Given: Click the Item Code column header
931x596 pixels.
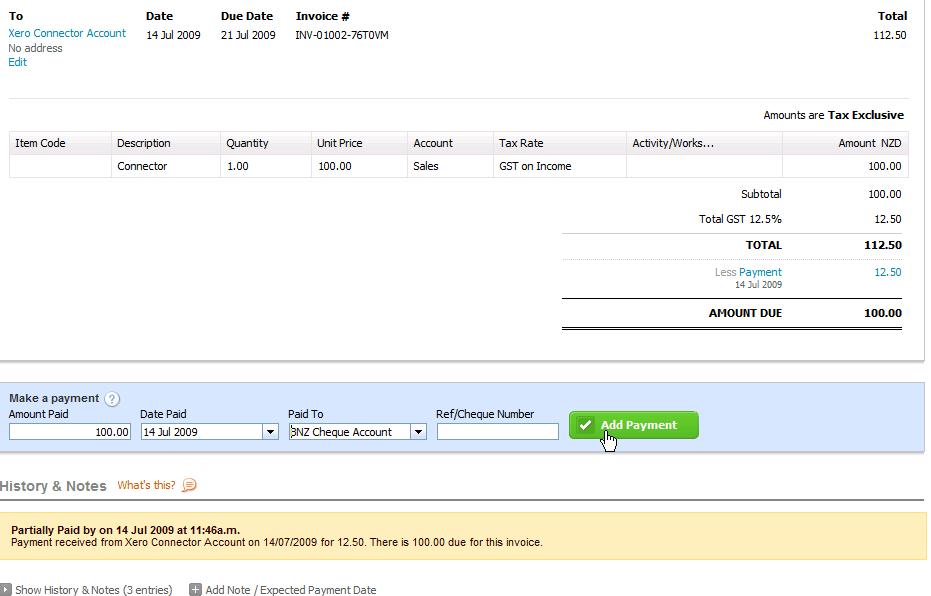Looking at the screenshot, I should click(x=61, y=143).
